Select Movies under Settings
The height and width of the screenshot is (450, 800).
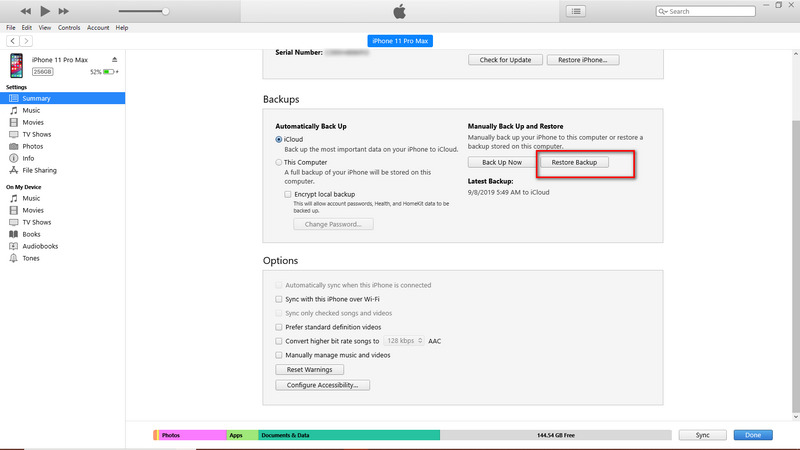point(33,122)
